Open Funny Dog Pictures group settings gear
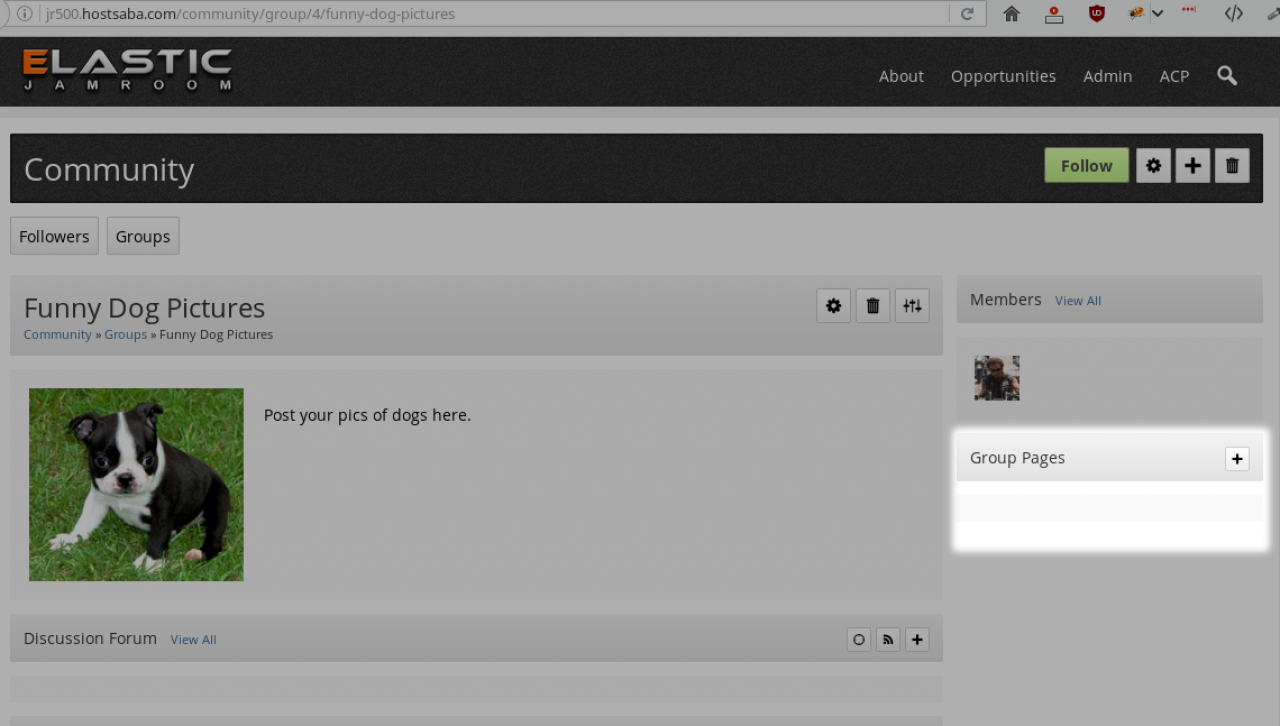 click(x=834, y=306)
